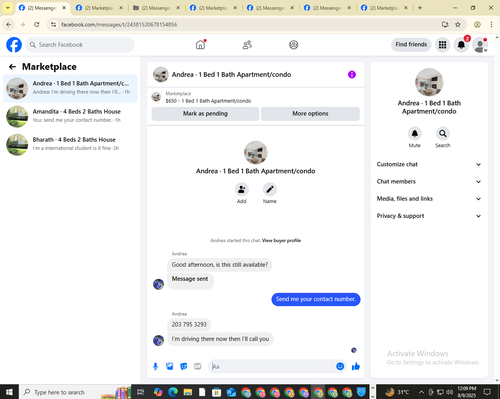Open conversation information purple icon
500x399 pixels.
(x=352, y=74)
